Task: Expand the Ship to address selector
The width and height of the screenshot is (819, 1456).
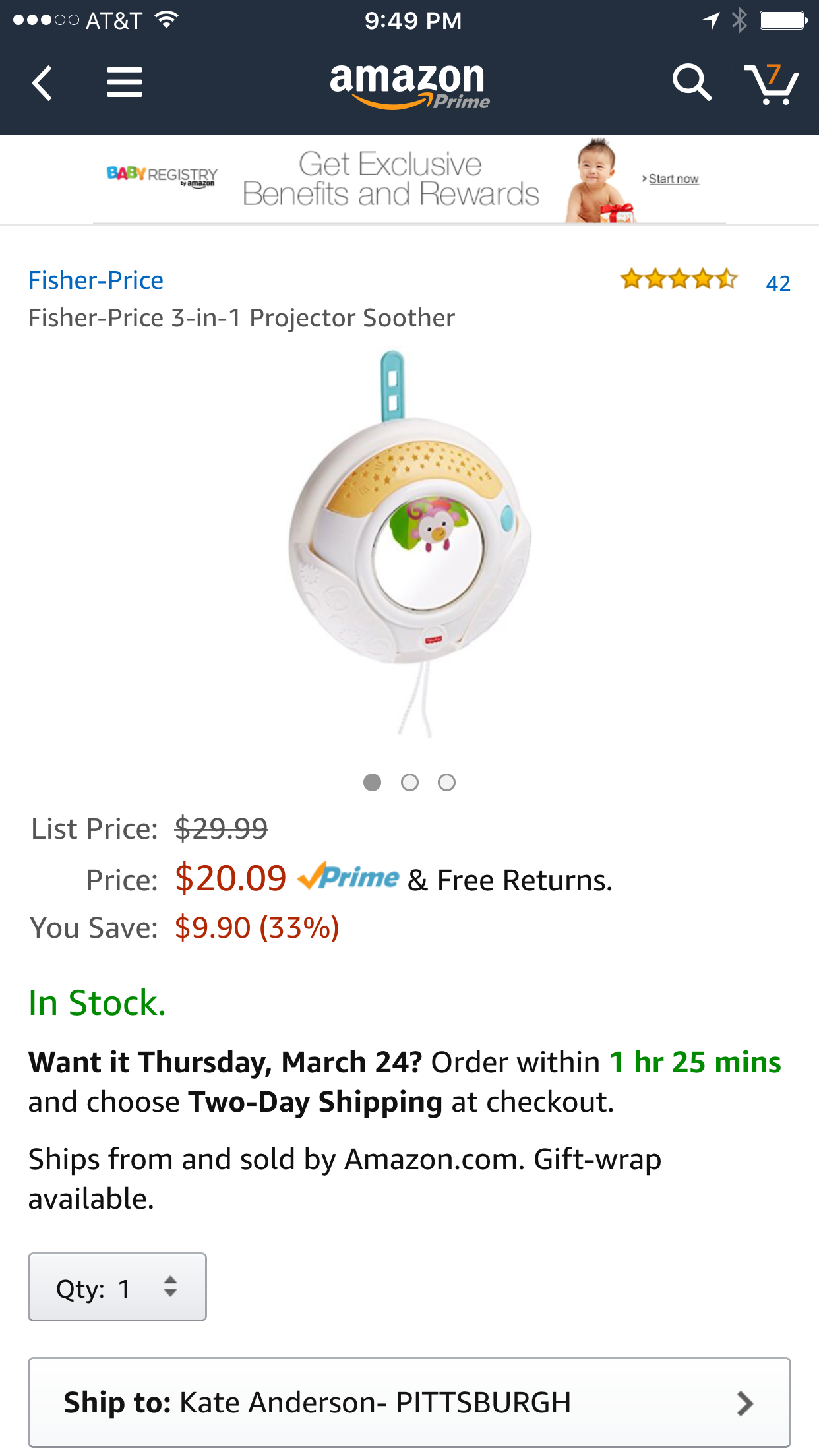Action: click(409, 1403)
